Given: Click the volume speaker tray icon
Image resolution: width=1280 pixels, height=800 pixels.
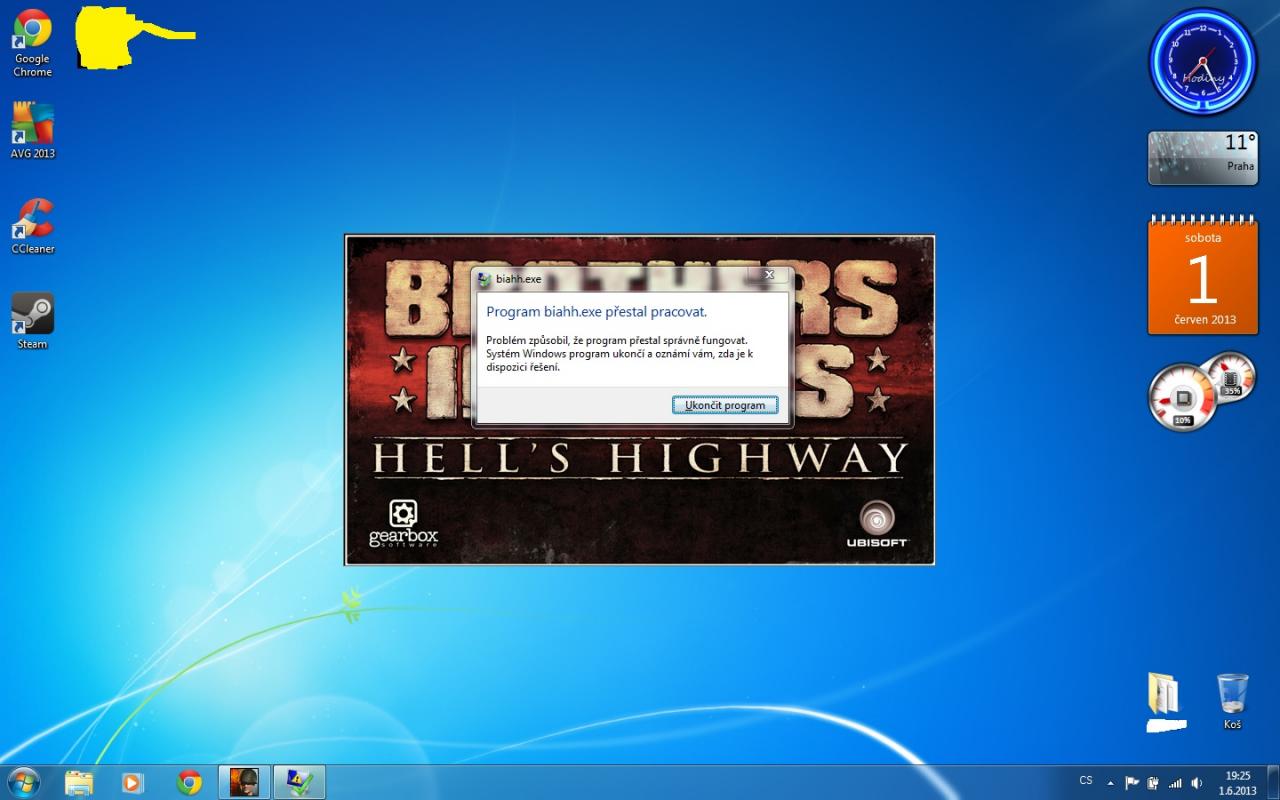Looking at the screenshot, I should click(x=1197, y=783).
